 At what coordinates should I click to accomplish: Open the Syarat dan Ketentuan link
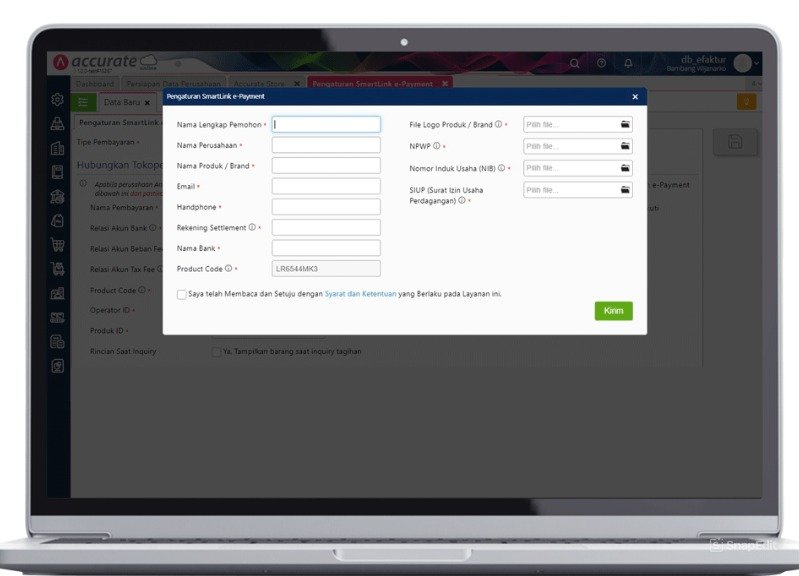(360, 294)
